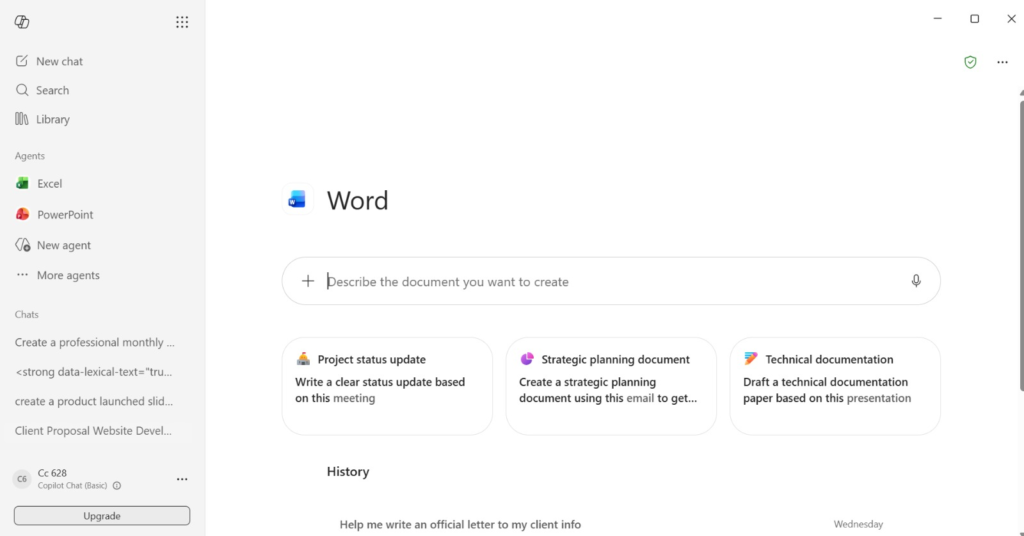Click the 'presentation' reference in documentation card
Image resolution: width=1024 pixels, height=536 pixels.
pos(878,398)
